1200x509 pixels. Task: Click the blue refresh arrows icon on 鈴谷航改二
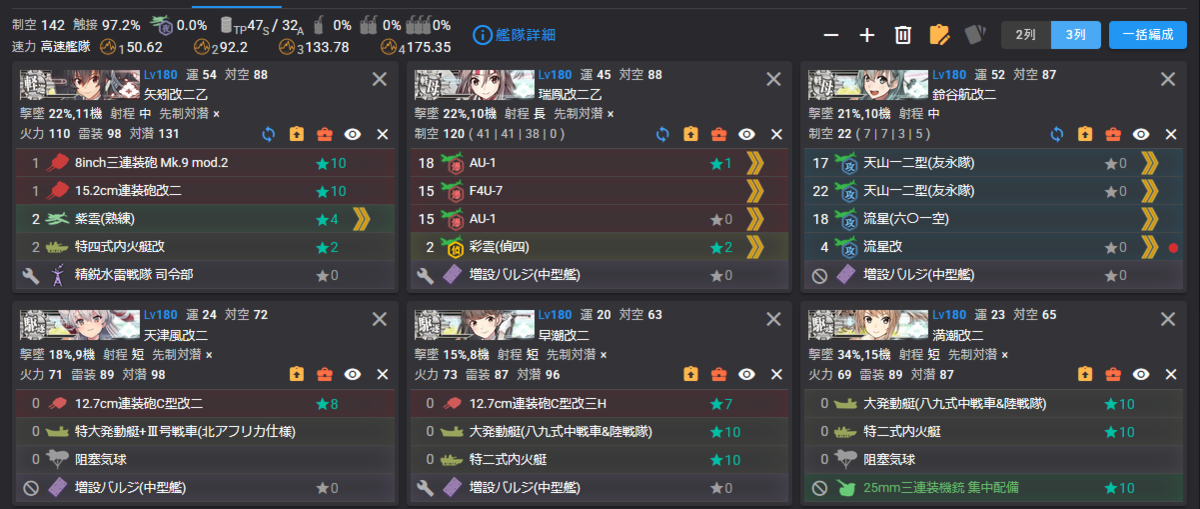[1057, 134]
